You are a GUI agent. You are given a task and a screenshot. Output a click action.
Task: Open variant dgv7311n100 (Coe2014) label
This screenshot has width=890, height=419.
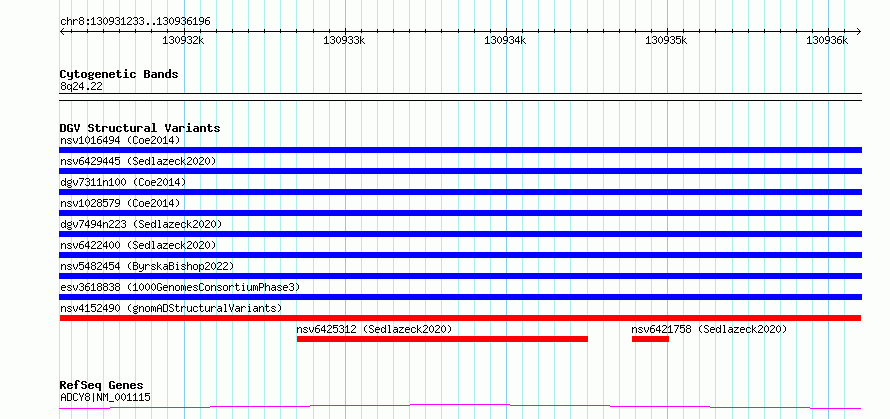click(x=123, y=182)
